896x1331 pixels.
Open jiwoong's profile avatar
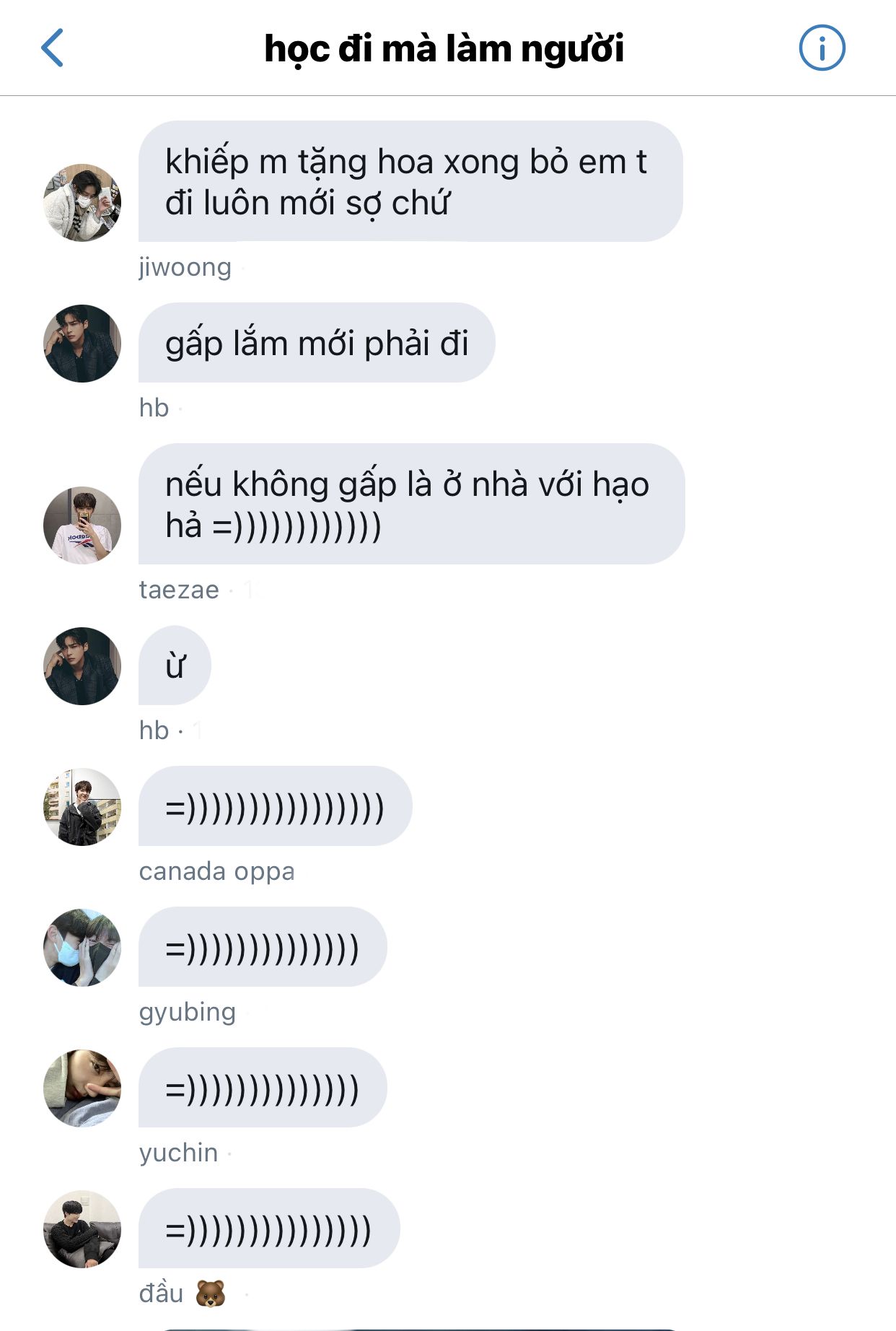click(x=82, y=203)
